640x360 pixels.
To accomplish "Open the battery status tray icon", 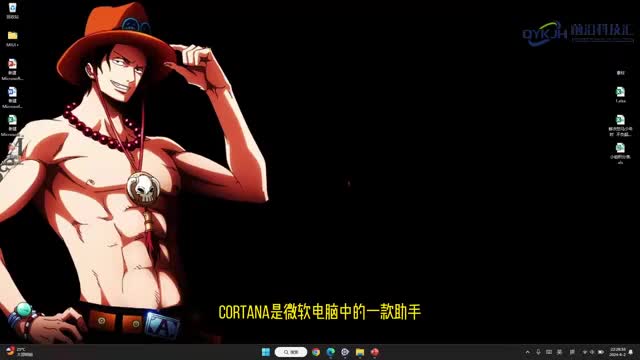I will pyautogui.click(x=601, y=352).
